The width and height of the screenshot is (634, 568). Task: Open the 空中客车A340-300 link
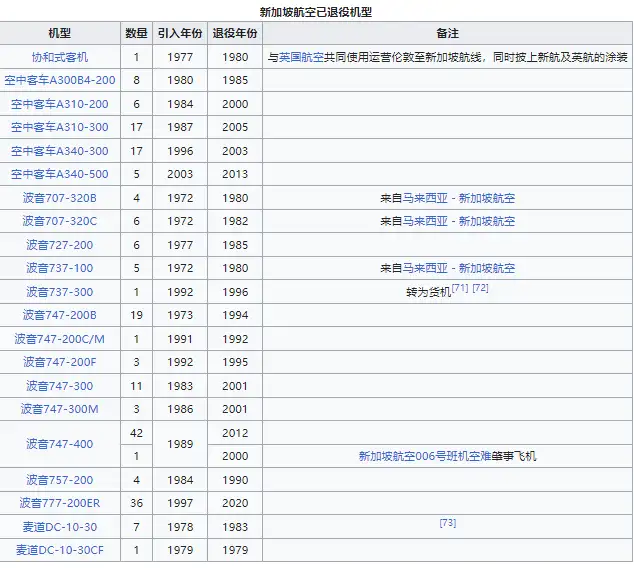click(59, 151)
